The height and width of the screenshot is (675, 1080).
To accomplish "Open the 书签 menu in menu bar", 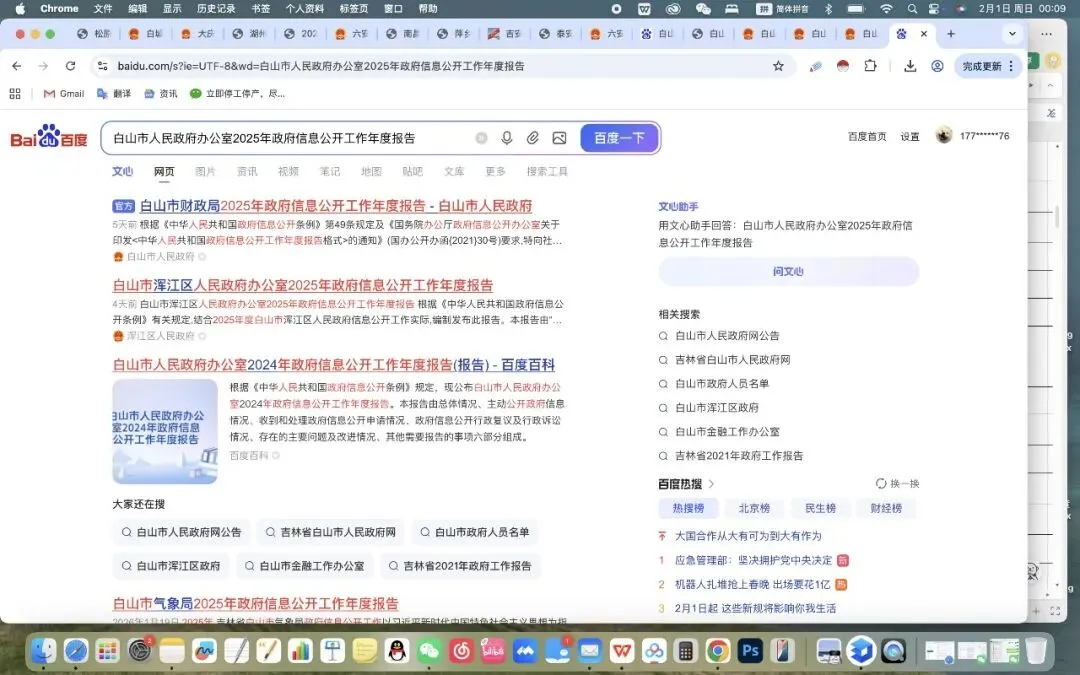I will [x=260, y=8].
